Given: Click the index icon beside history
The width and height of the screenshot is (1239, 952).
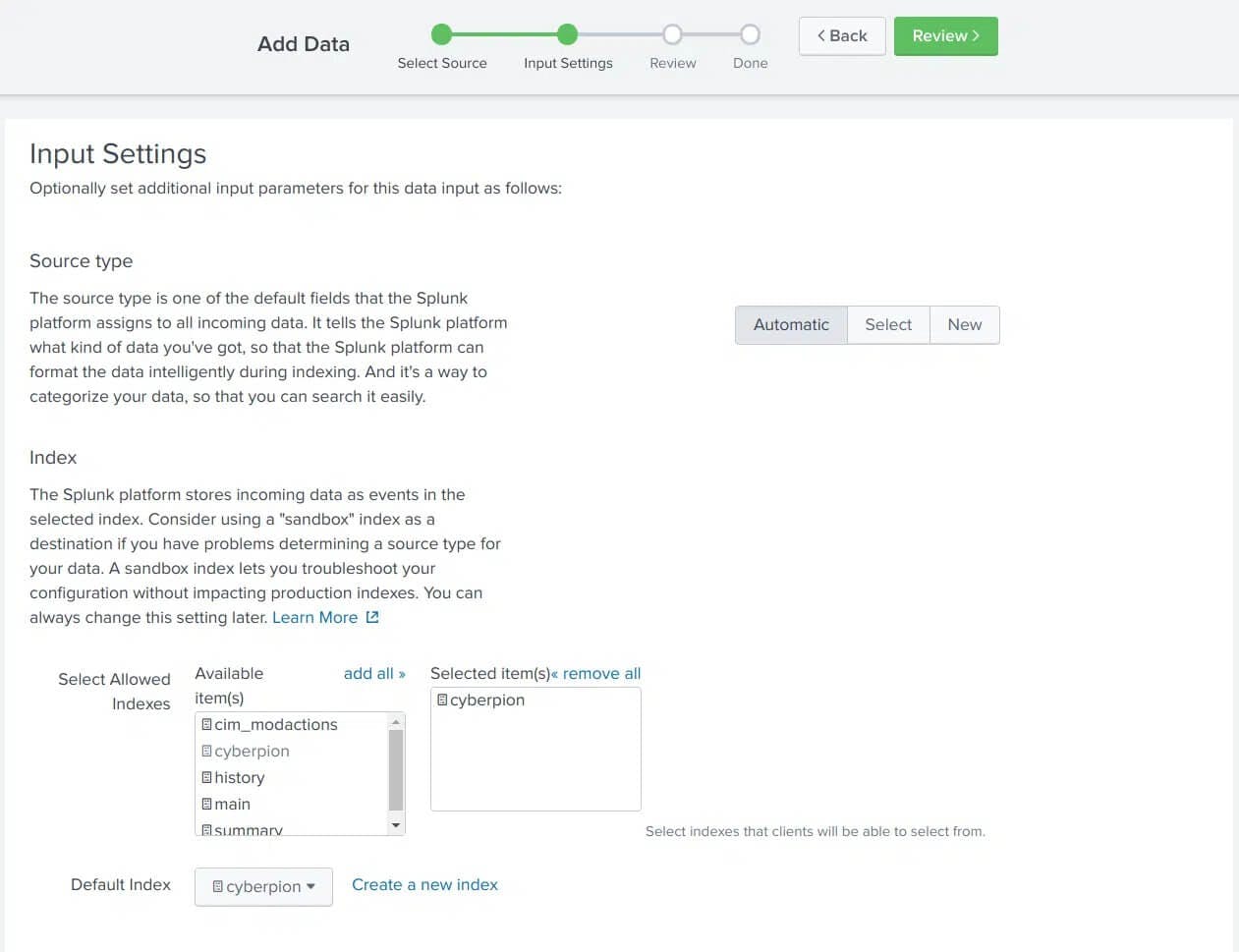Looking at the screenshot, I should [x=206, y=777].
